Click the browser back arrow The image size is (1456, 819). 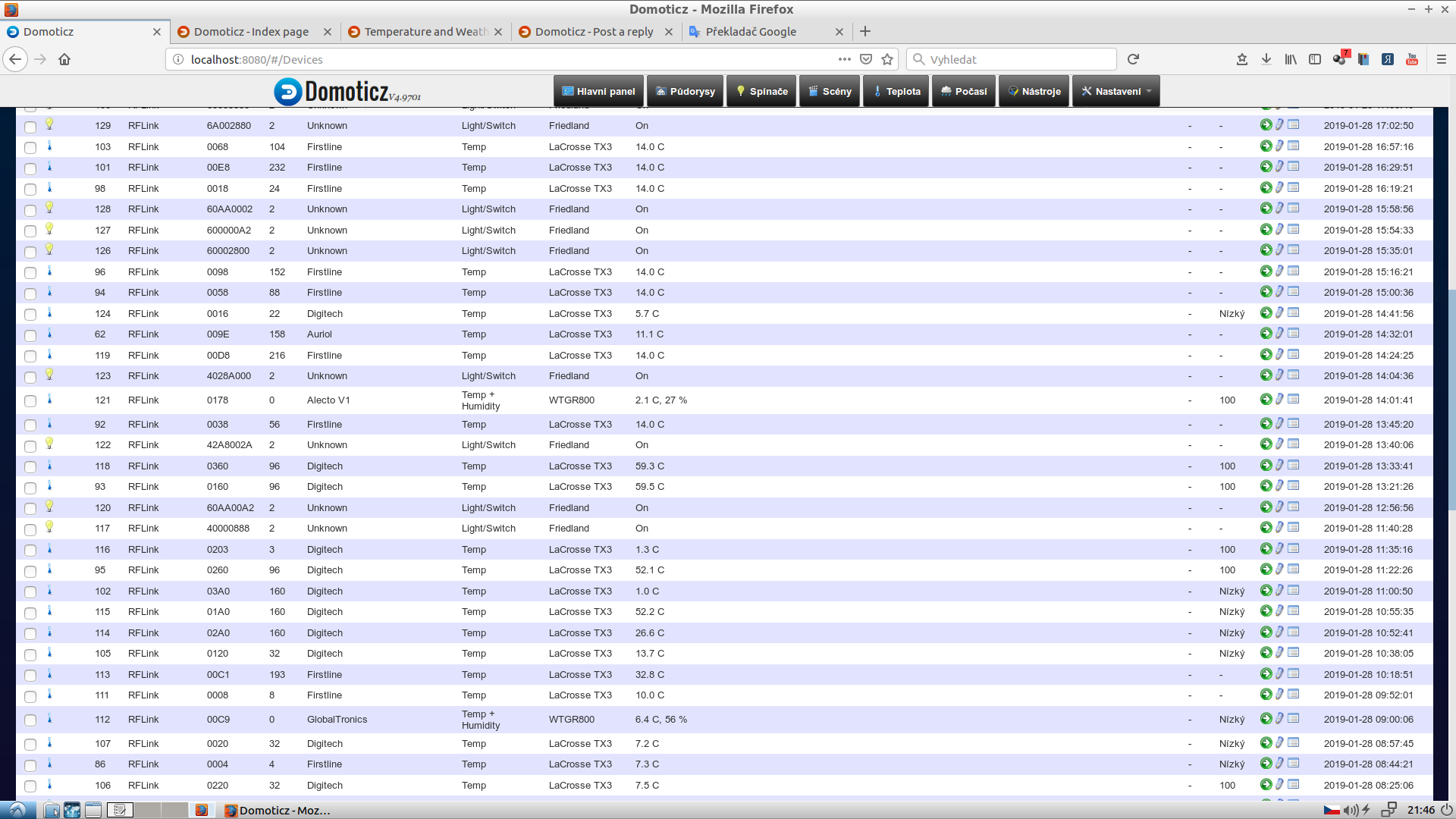[x=15, y=59]
